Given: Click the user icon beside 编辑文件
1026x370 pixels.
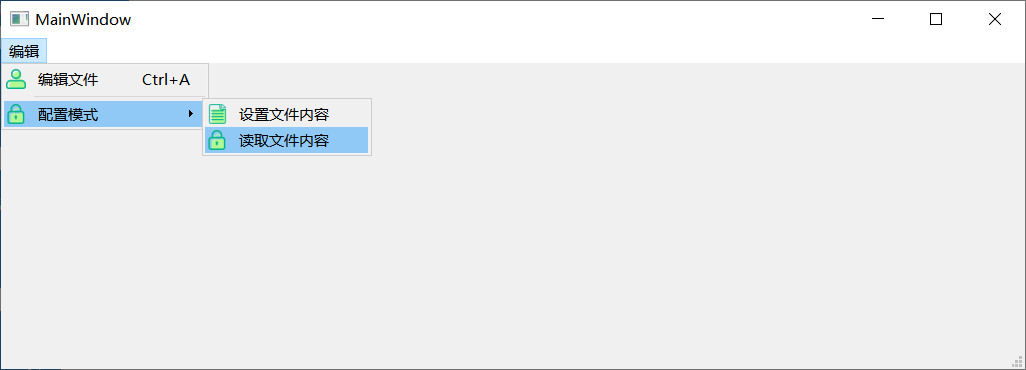Looking at the screenshot, I should pyautogui.click(x=16, y=79).
